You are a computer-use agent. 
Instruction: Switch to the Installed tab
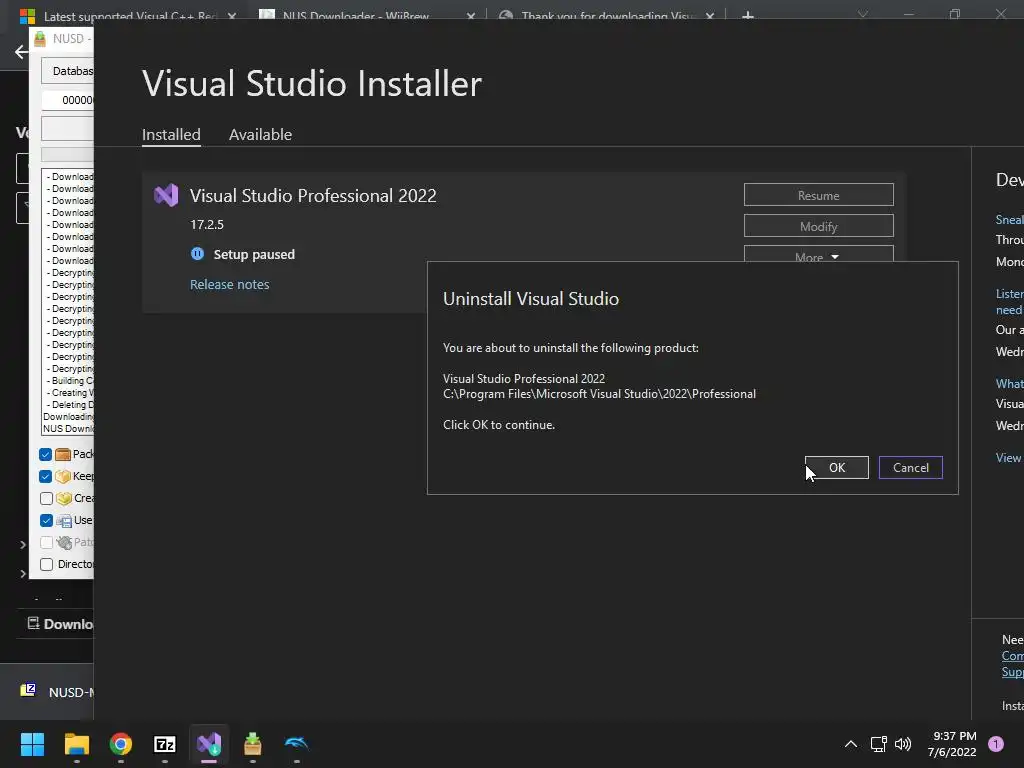pos(171,135)
